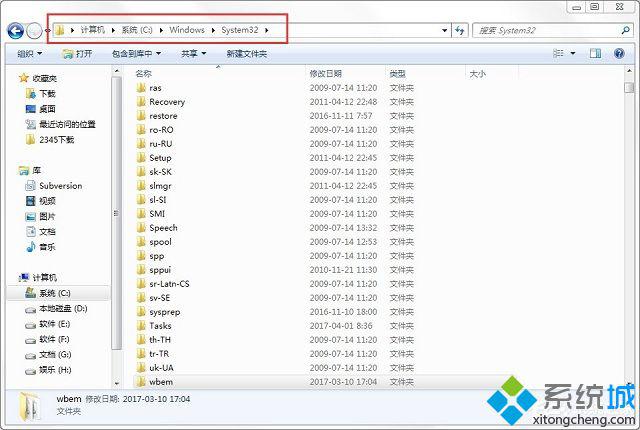Viewport: 640px width, 430px height.
Task: Sort by the 大小 column header
Action: [478, 73]
